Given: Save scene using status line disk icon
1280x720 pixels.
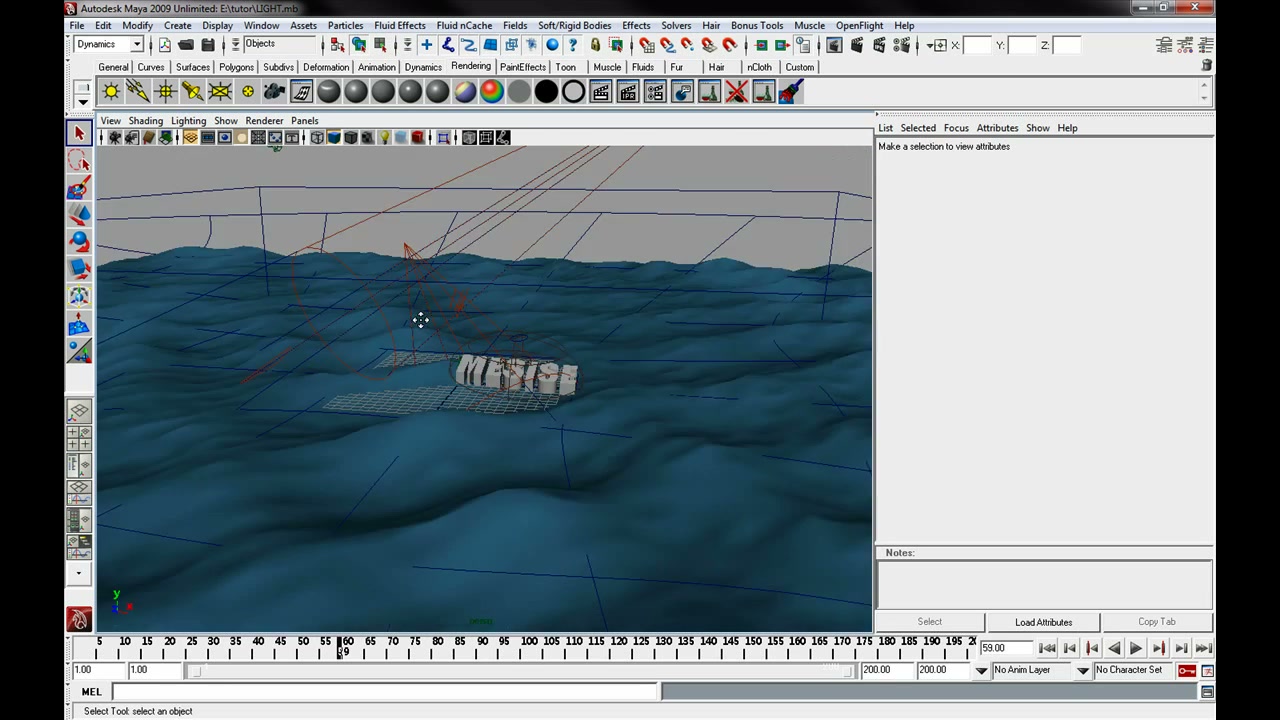Looking at the screenshot, I should [x=208, y=45].
